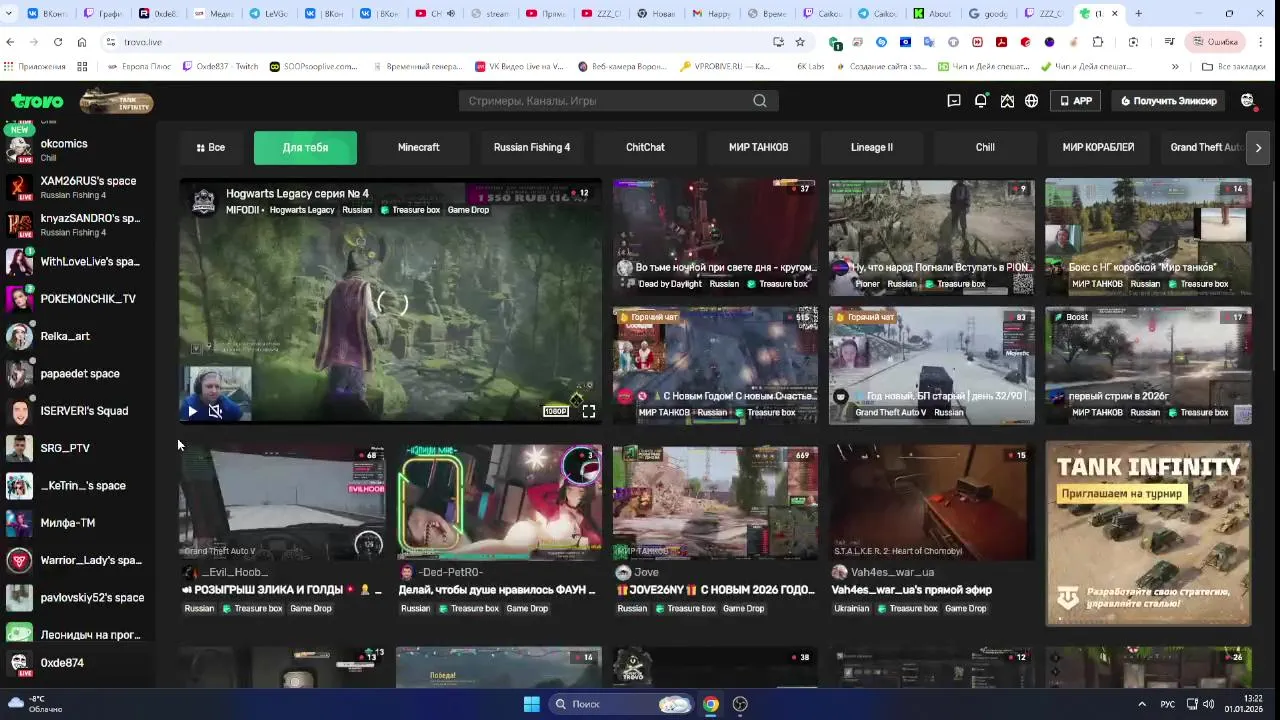Viewport: 1280px width, 720px height.
Task: Open the language globe icon
Action: (x=1031, y=101)
